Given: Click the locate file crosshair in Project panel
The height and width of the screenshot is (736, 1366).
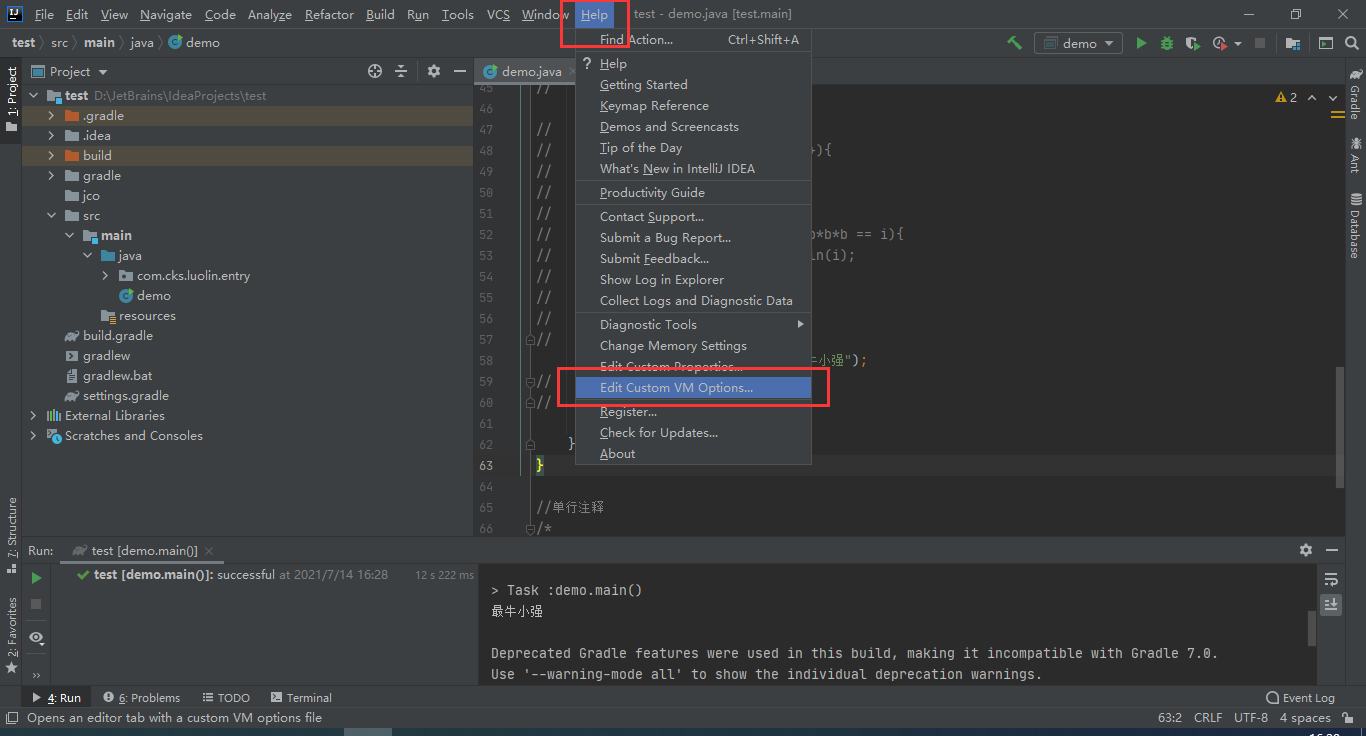Looking at the screenshot, I should (x=375, y=71).
